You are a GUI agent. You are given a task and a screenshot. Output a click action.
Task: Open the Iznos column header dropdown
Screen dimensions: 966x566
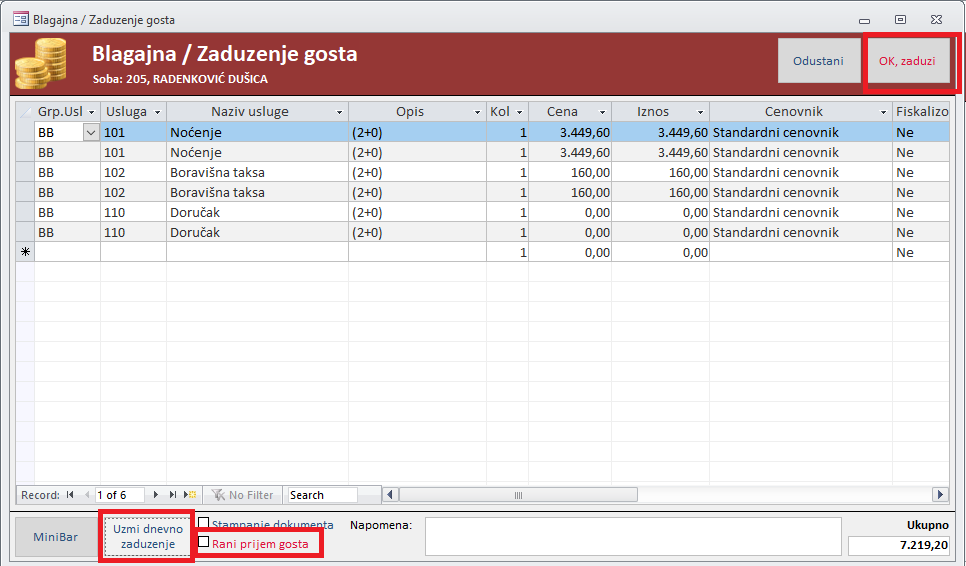[x=700, y=112]
